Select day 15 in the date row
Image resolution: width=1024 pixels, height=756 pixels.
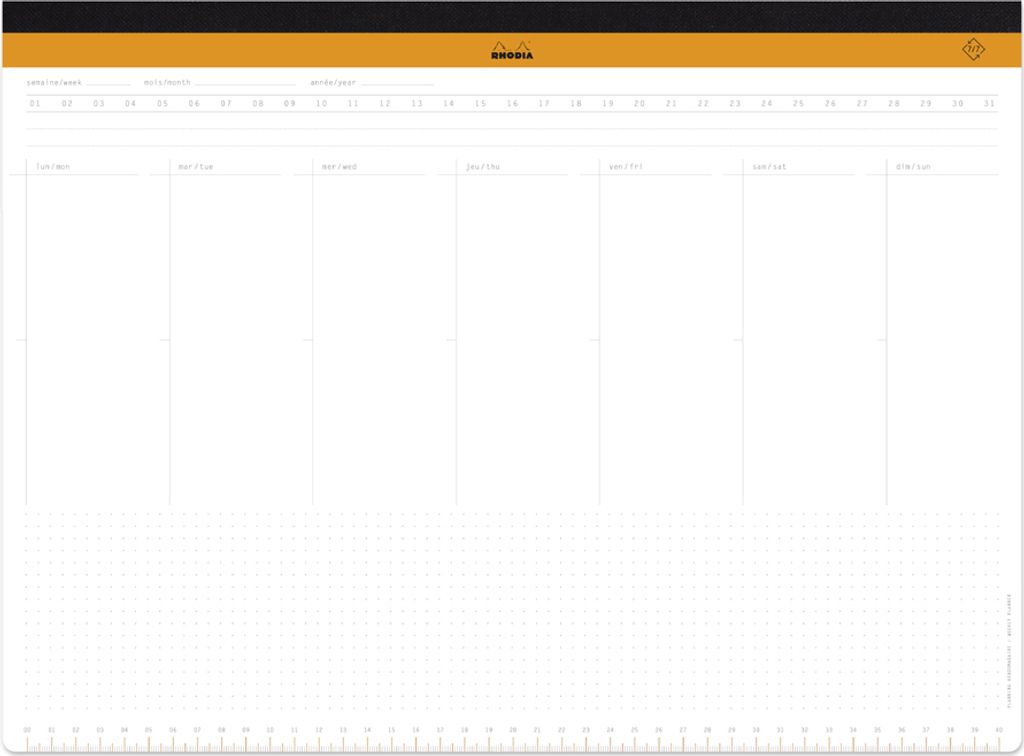click(x=480, y=103)
